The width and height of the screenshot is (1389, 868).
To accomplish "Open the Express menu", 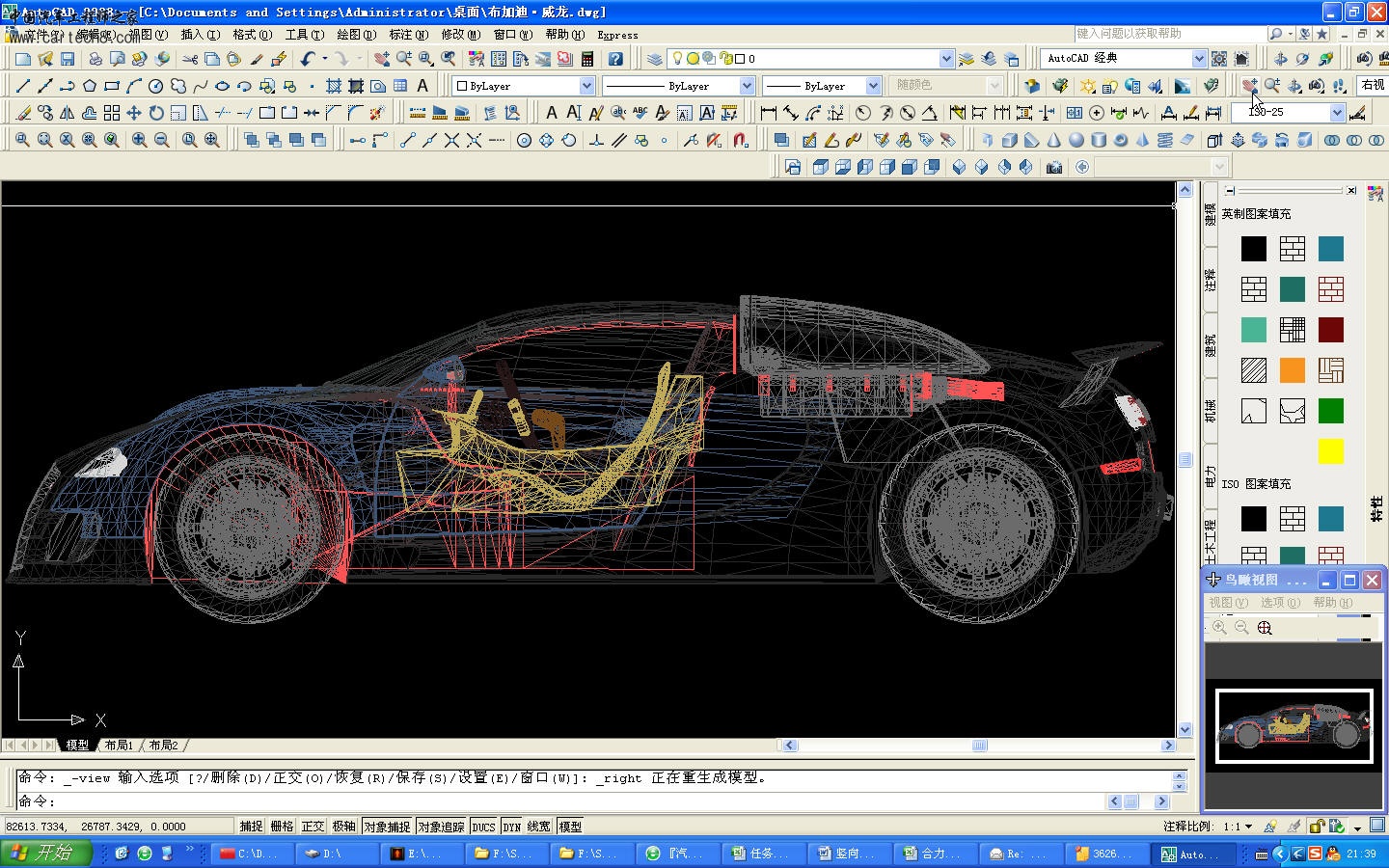I will pos(617,35).
